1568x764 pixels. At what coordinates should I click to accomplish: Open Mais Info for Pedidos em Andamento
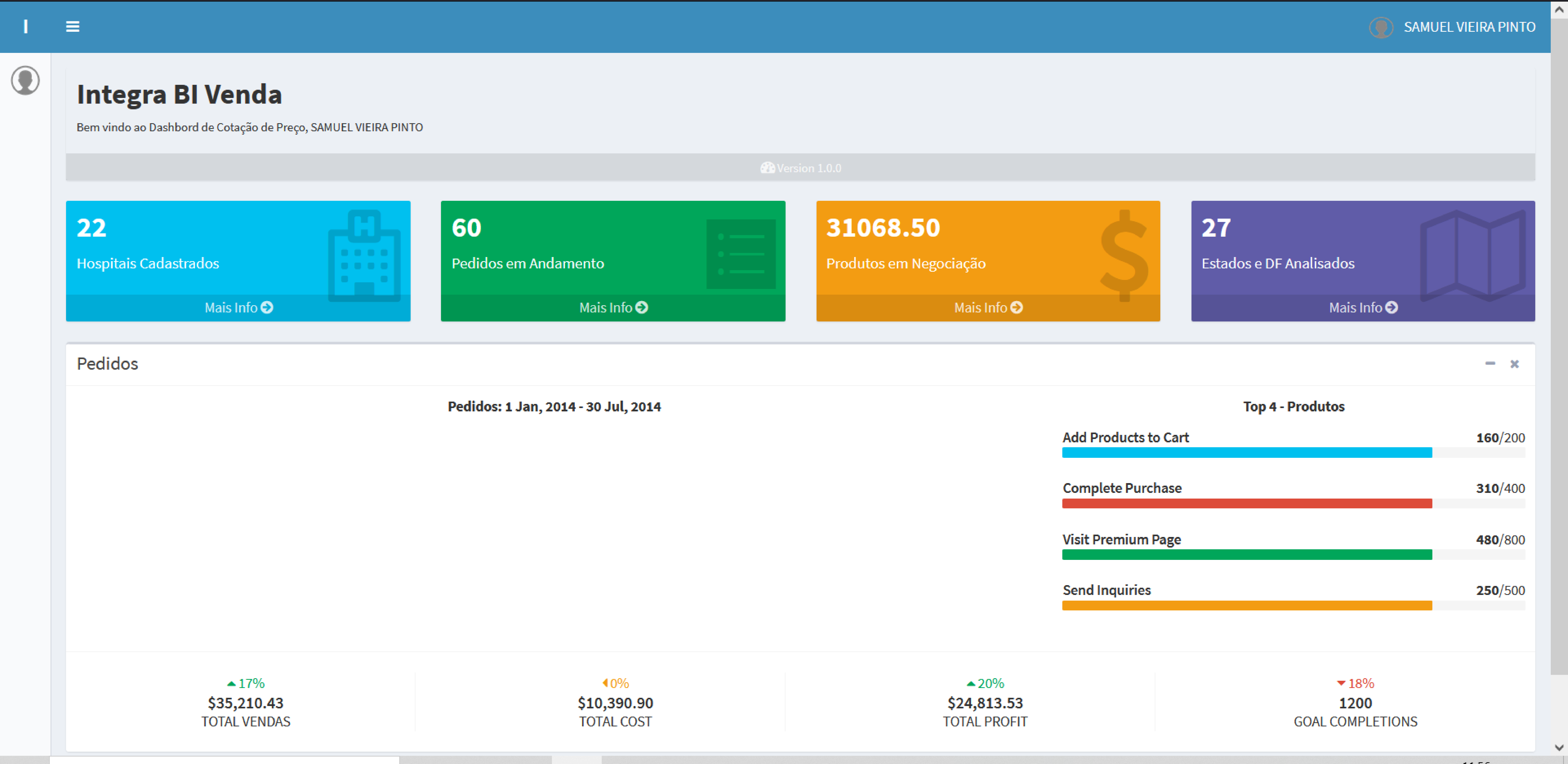(613, 308)
